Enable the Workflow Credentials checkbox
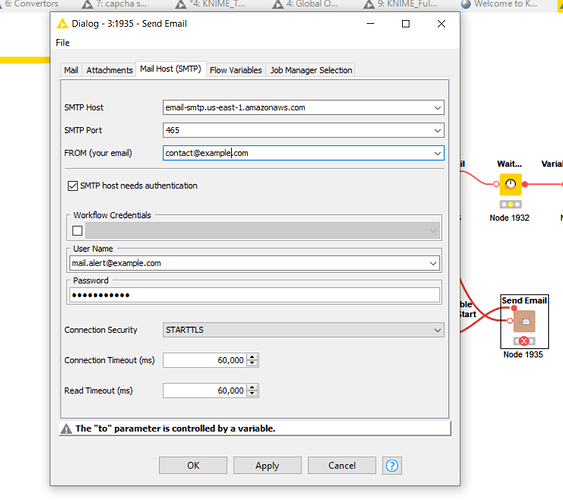The width and height of the screenshot is (563, 500). 77,230
